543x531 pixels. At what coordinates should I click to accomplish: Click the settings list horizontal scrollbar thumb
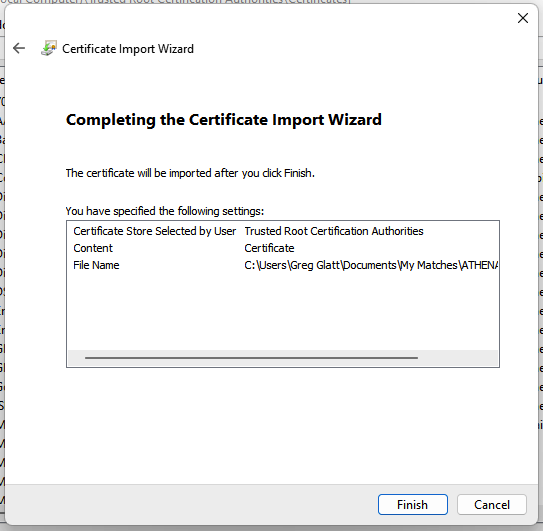click(251, 358)
